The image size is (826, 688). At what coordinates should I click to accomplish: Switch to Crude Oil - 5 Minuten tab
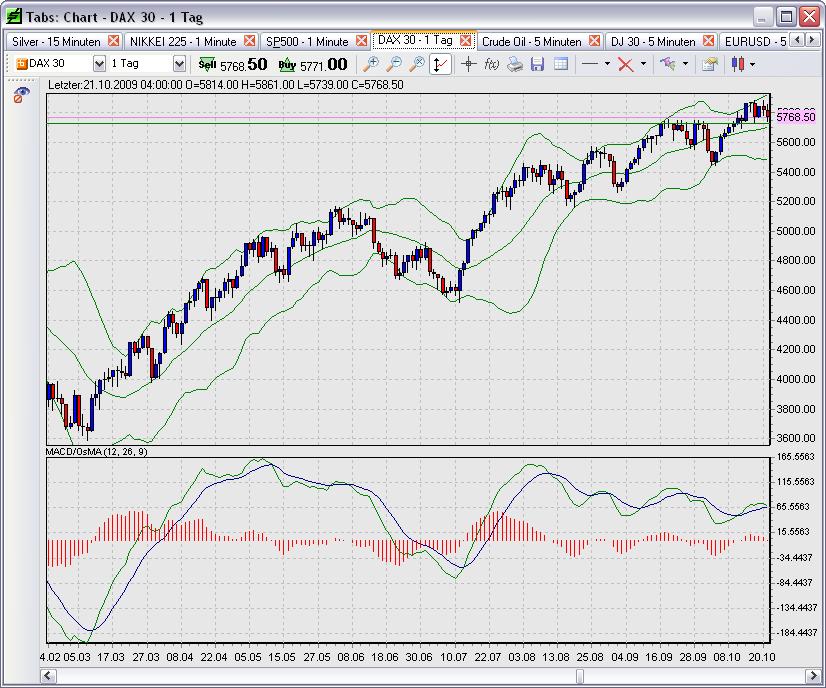tap(532, 41)
